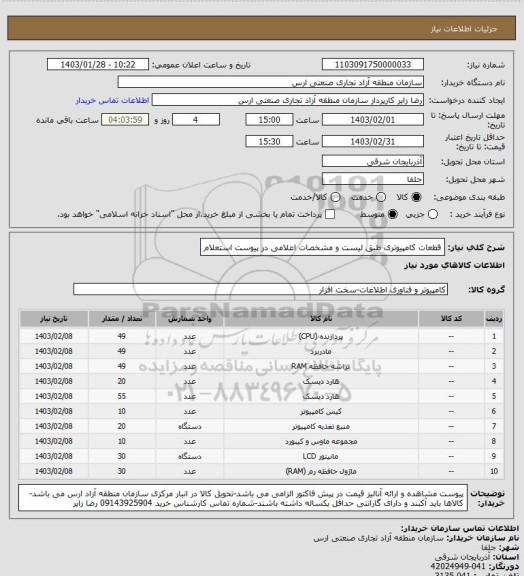Image resolution: width=524 pixels, height=576 pixels.
Task: Click the announcement date field 1403/01/28 - 10:22
Action: point(98,65)
